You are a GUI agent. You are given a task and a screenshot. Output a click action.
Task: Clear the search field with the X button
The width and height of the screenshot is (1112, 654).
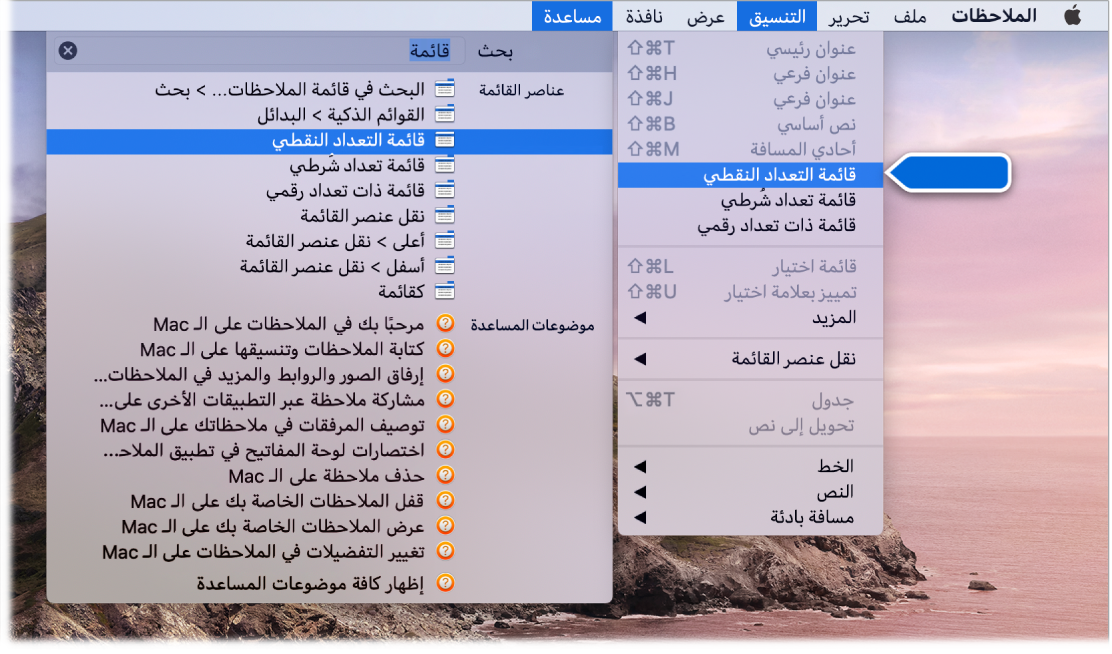point(68,50)
